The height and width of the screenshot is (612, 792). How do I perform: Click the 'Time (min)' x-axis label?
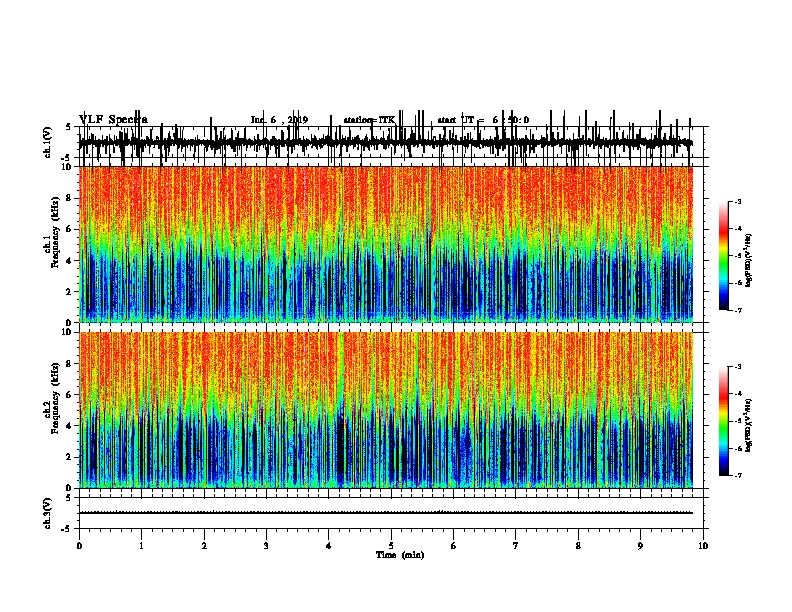400,555
